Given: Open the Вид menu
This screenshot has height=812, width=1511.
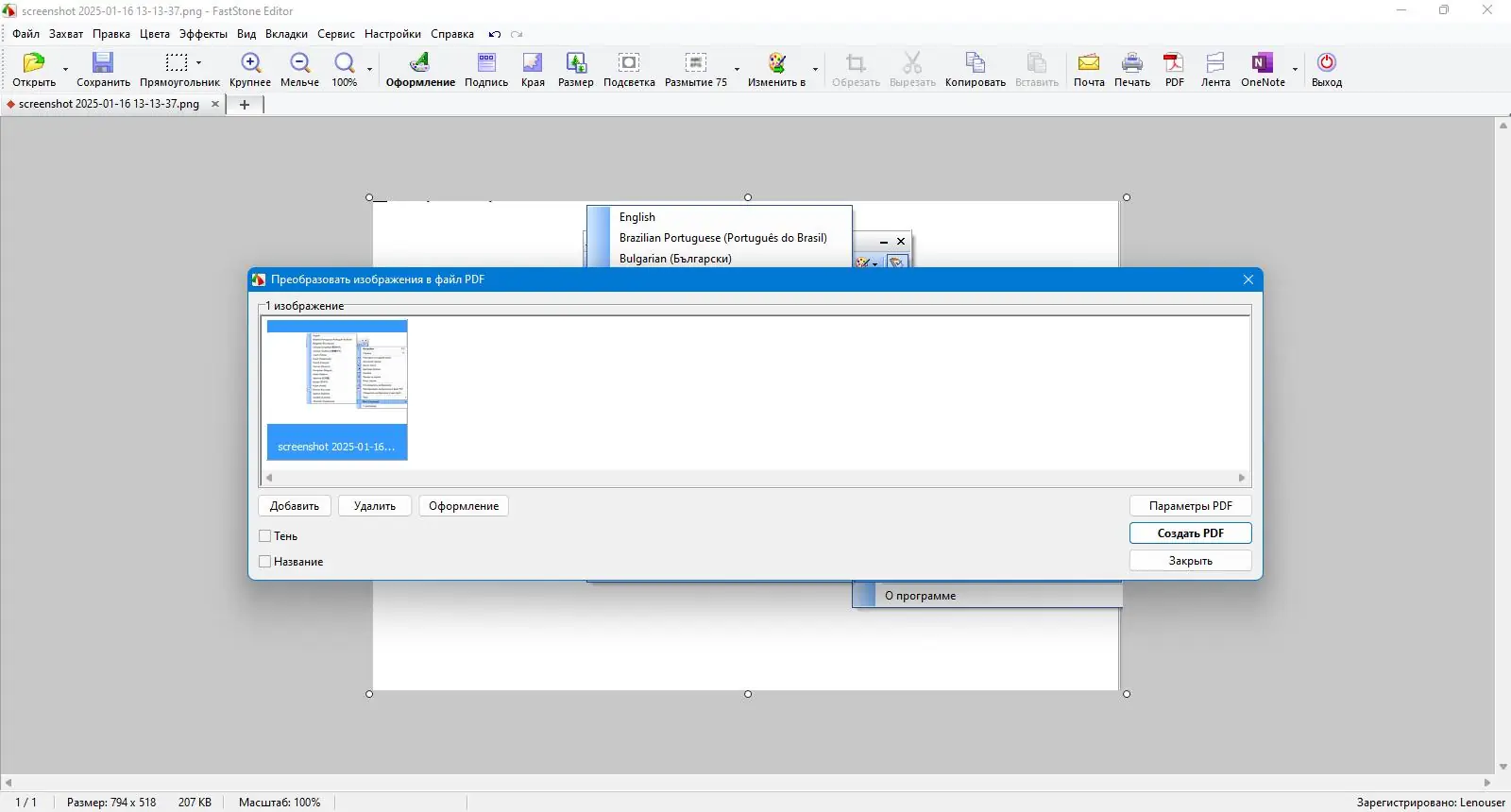Looking at the screenshot, I should 246,34.
